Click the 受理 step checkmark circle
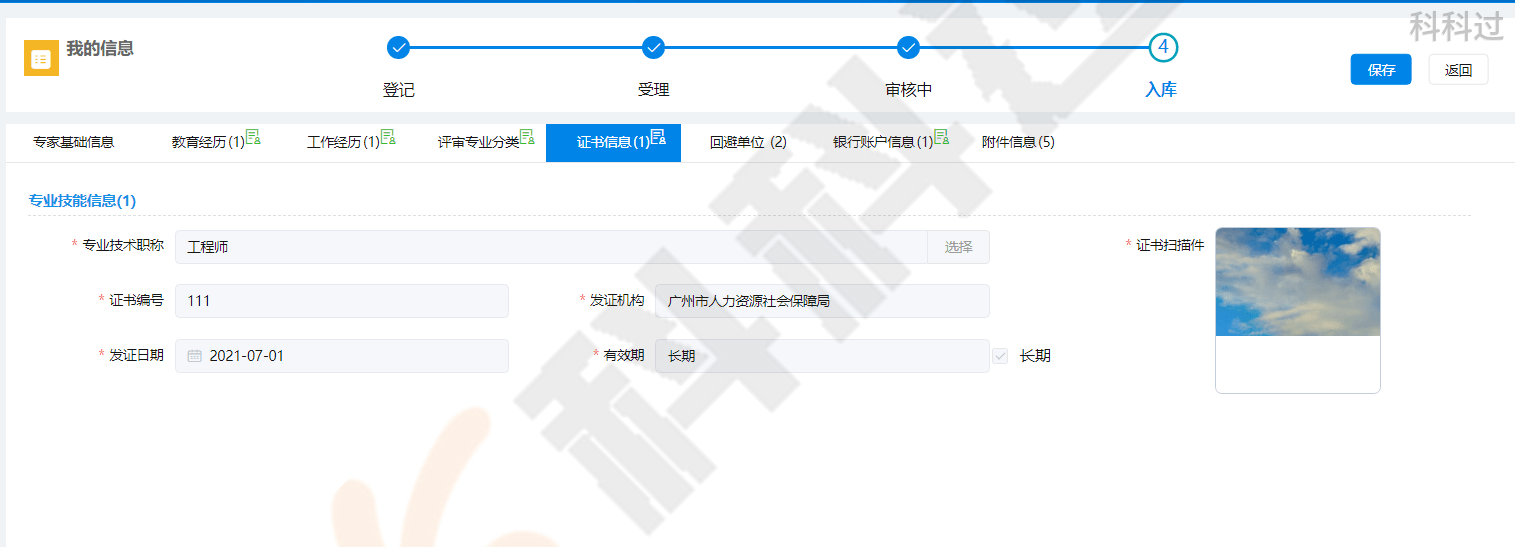1515x547 pixels. pos(653,47)
